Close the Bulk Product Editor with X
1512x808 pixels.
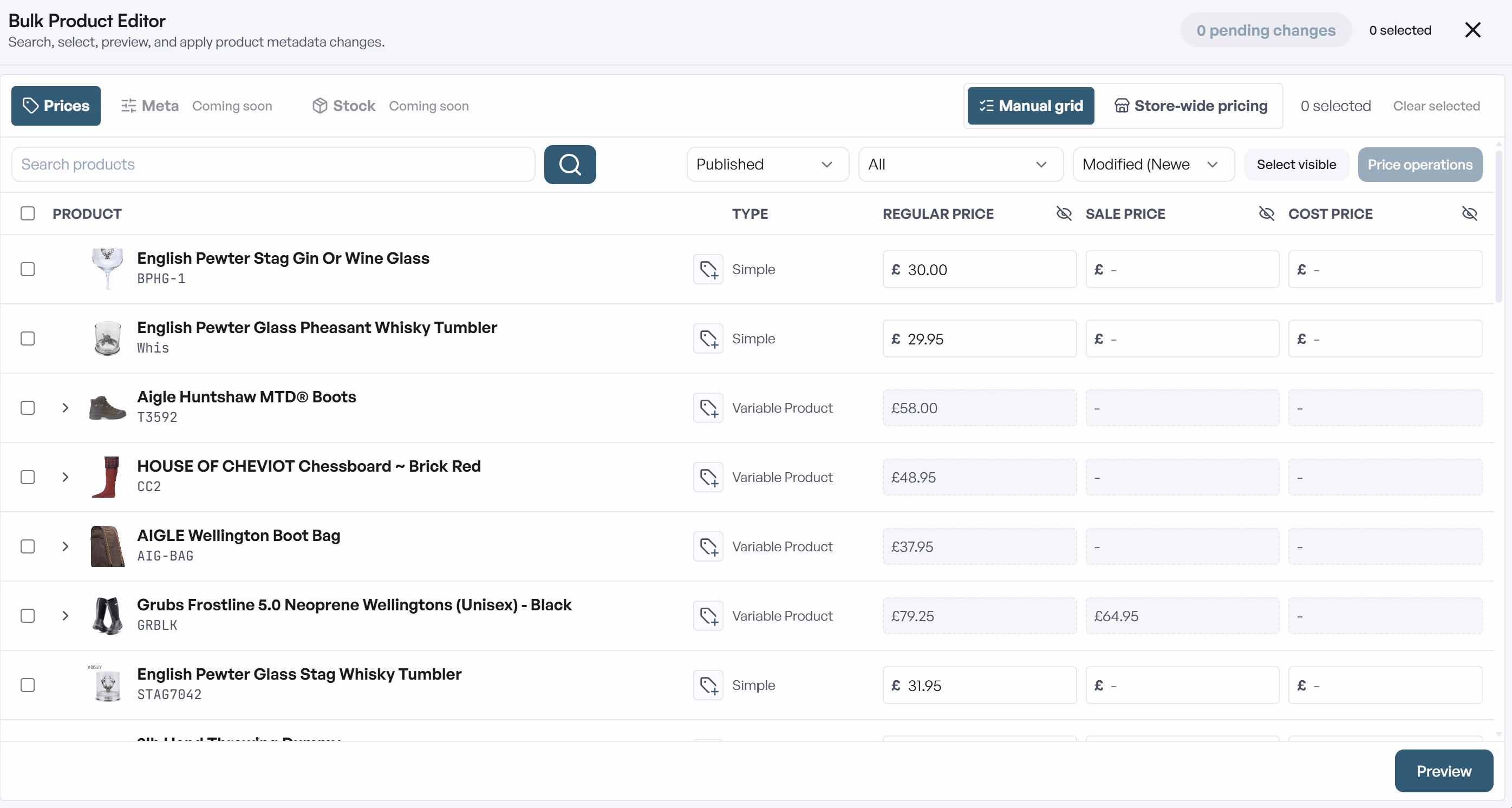1472,30
